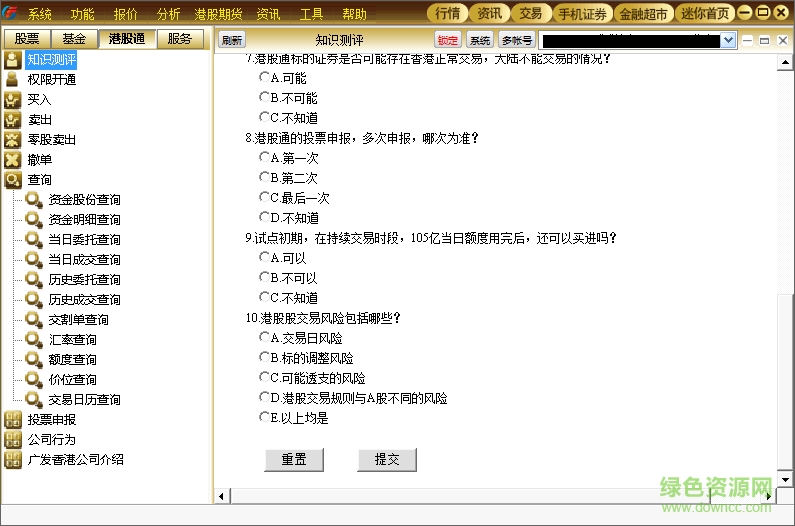Click magnifier icon beside 历史成交查询

[34, 300]
